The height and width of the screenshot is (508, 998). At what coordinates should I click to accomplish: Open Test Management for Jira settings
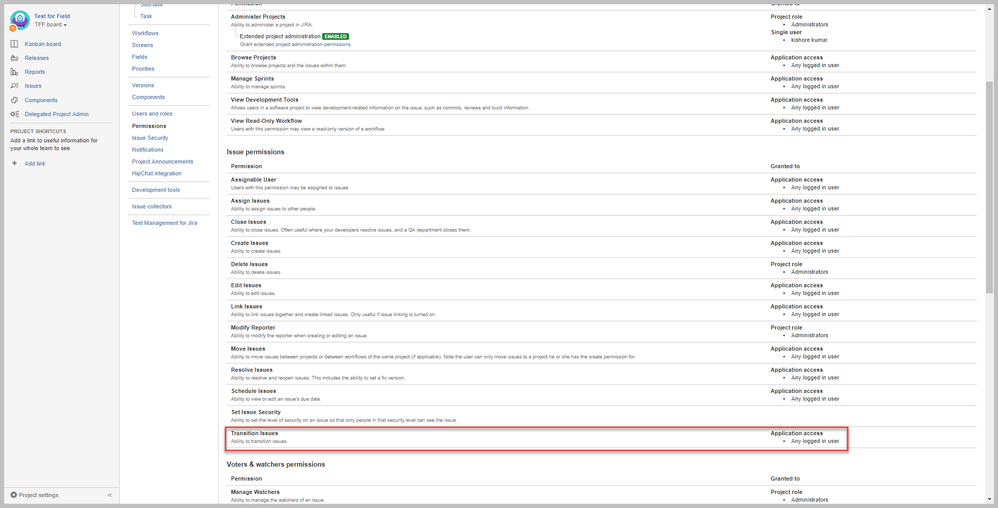(164, 223)
